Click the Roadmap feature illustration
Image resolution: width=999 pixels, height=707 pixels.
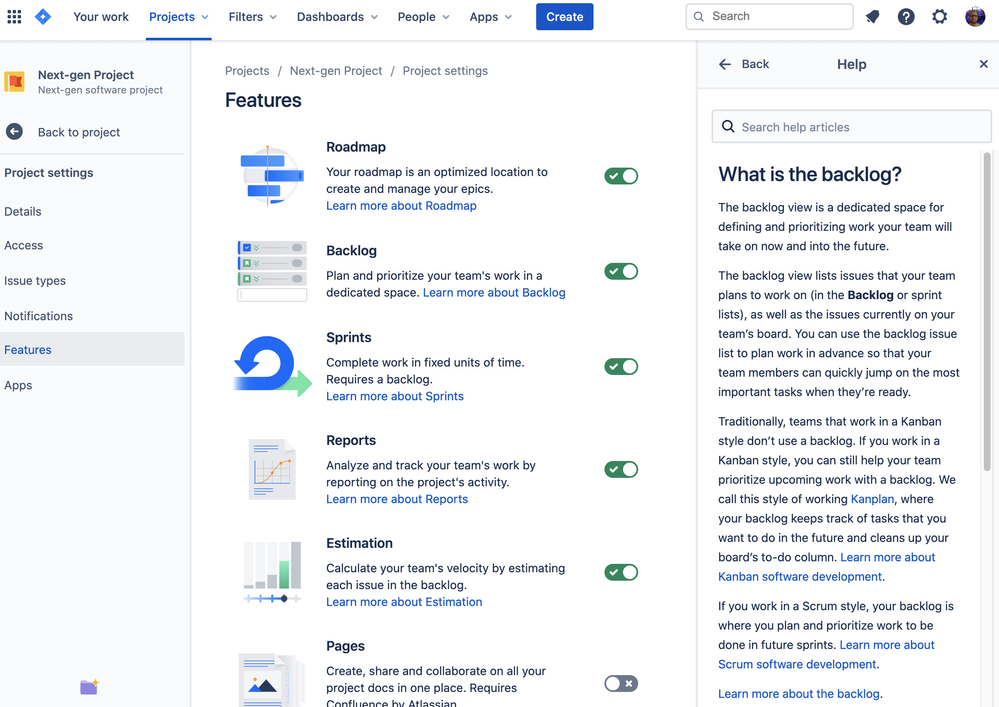point(271,176)
